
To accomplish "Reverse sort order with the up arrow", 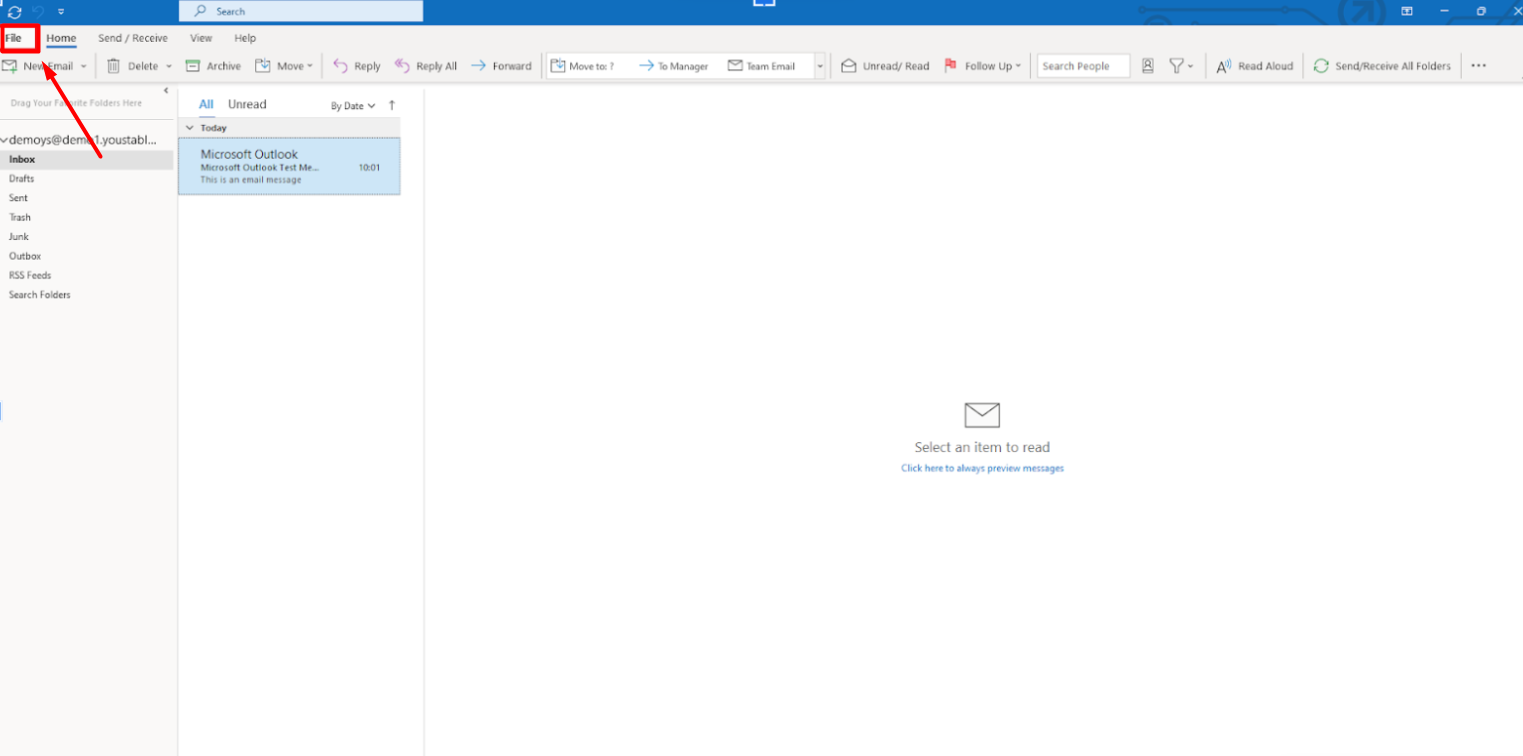I will [392, 105].
